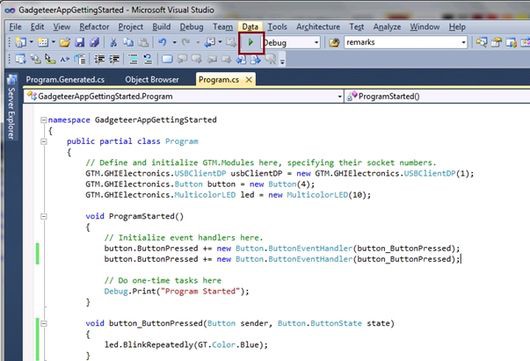
Task: Uncomment the selected lines icon
Action: (x=148, y=59)
